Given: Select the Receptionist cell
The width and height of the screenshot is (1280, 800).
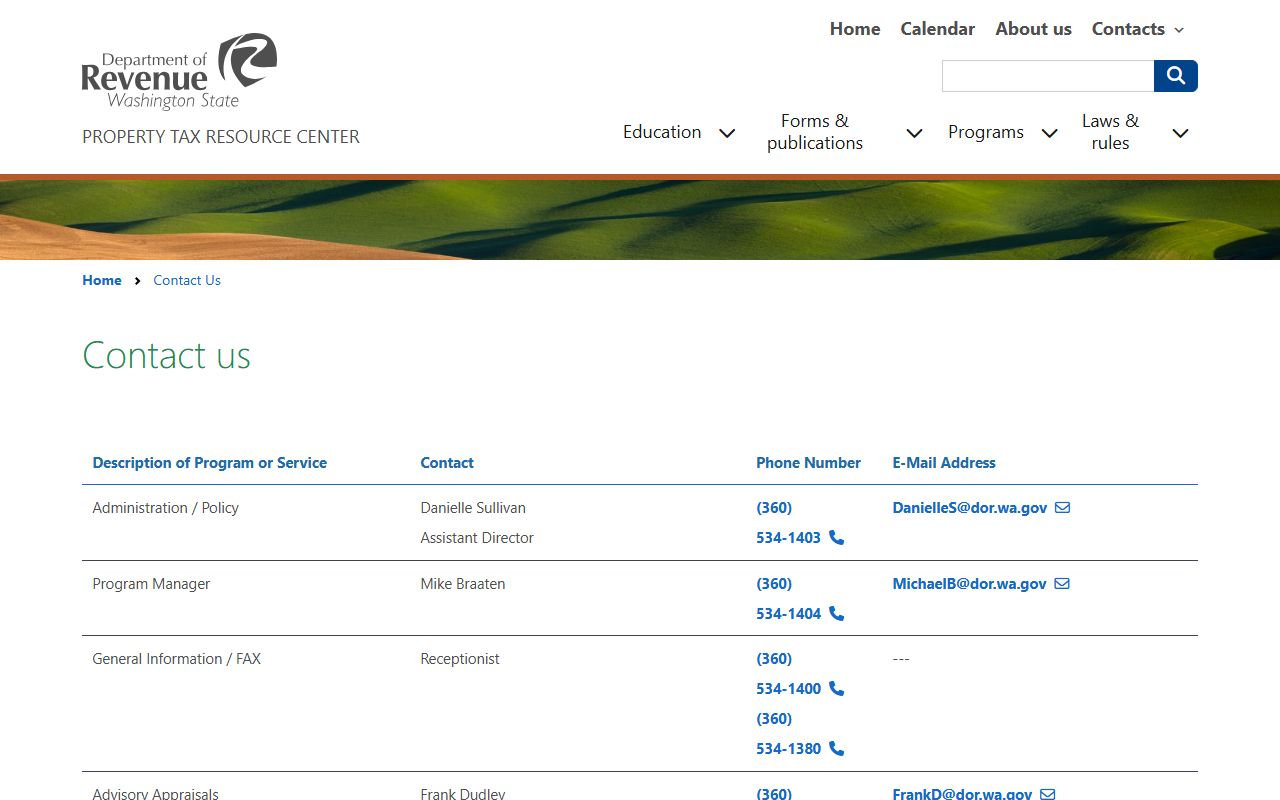Looking at the screenshot, I should coord(460,659).
